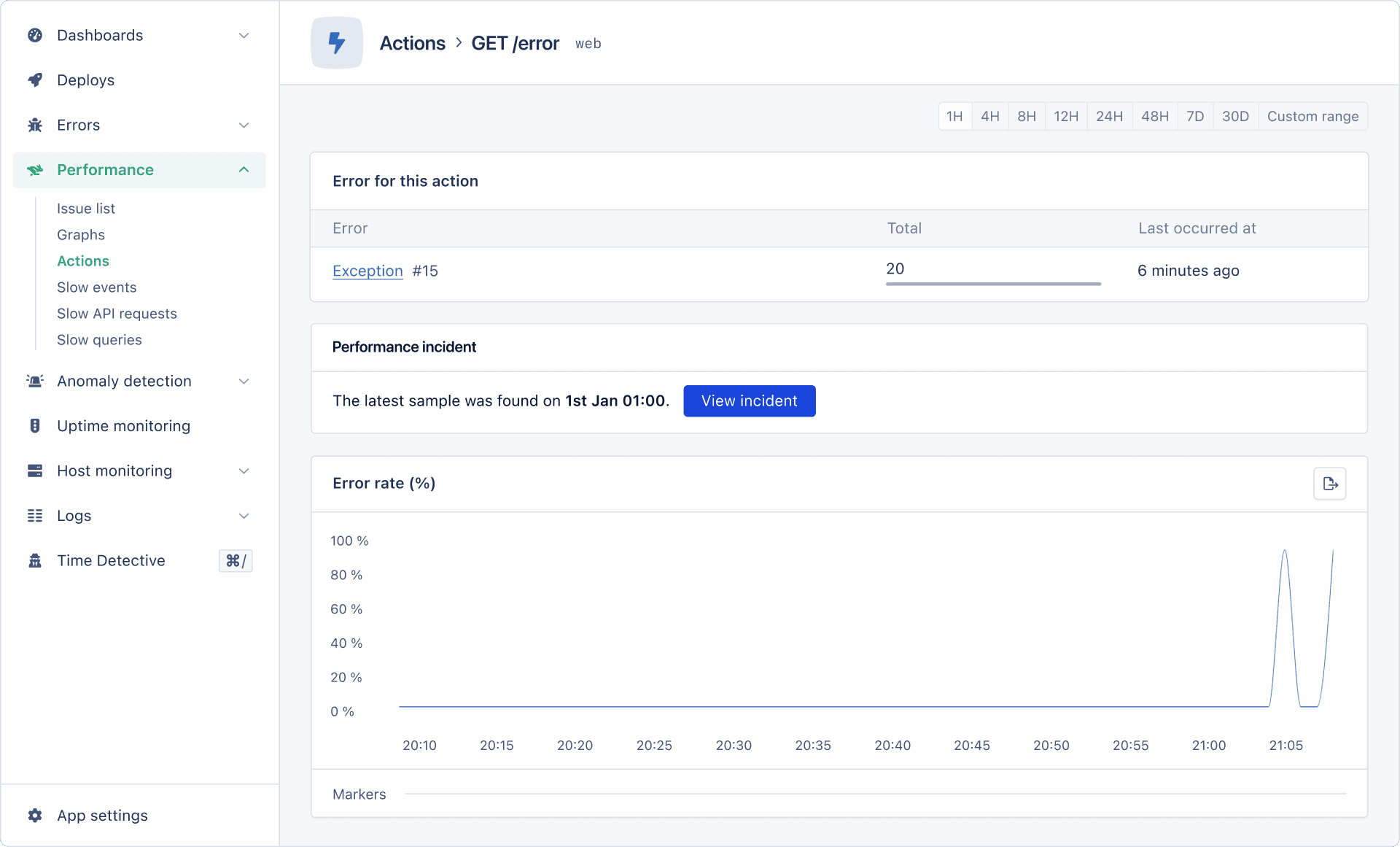Click the Errors bug icon
The height and width of the screenshot is (847, 1400).
(35, 125)
